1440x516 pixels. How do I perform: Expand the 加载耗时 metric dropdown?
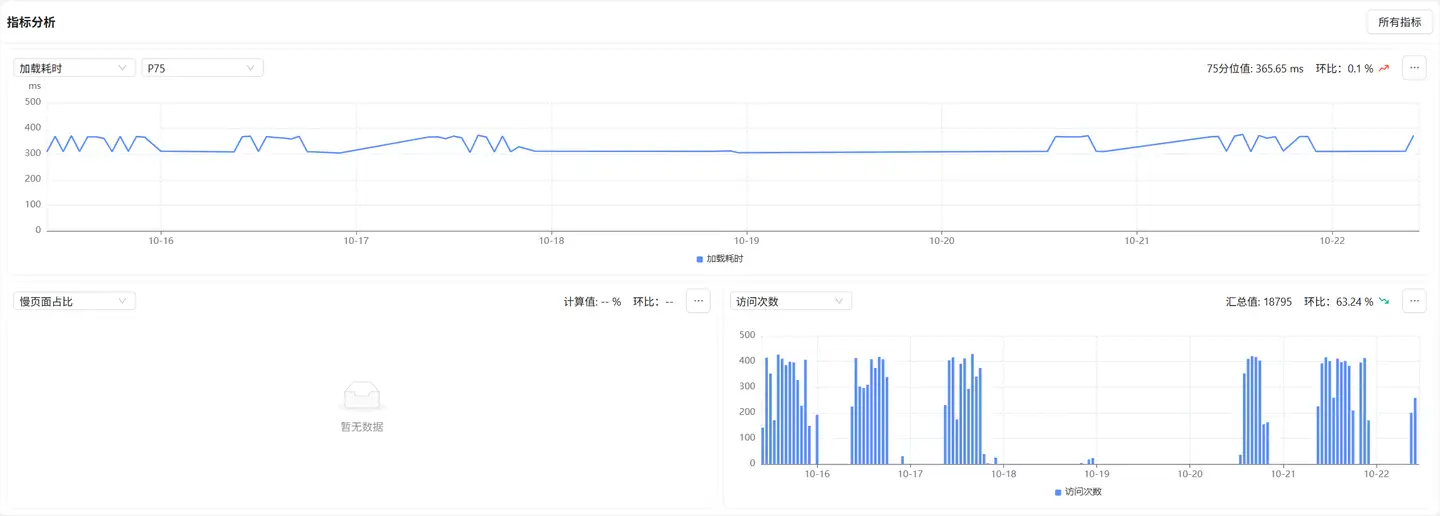coord(74,68)
